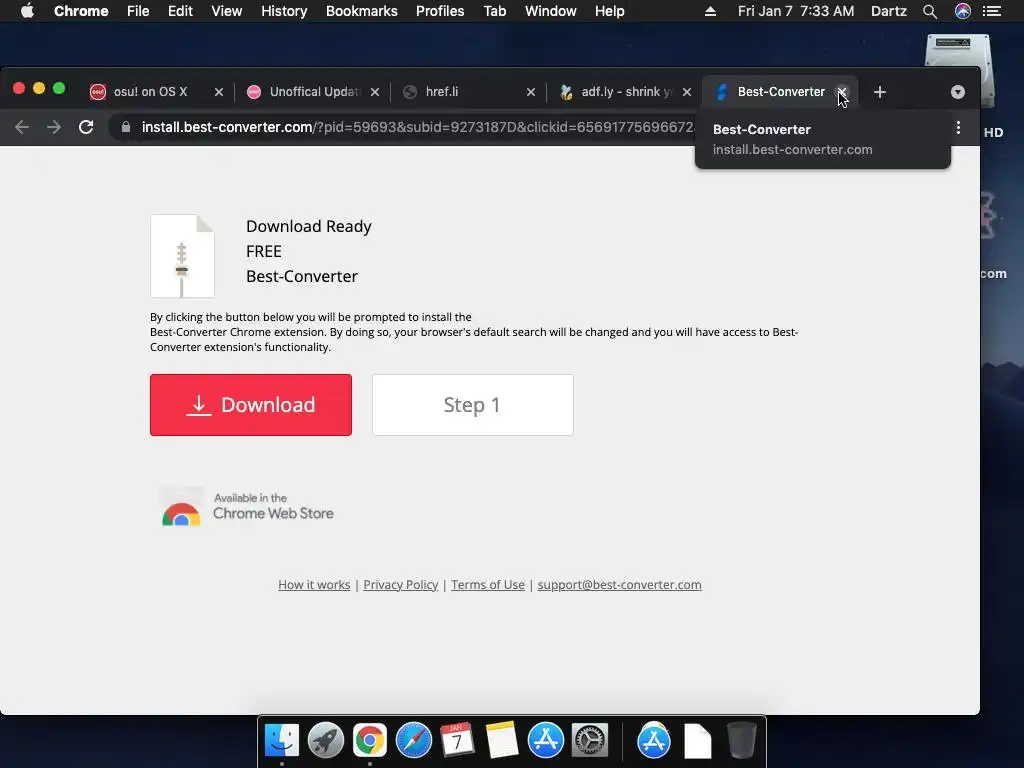Open Siri from menu bar
Image resolution: width=1024 pixels, height=768 pixels.
(x=963, y=11)
